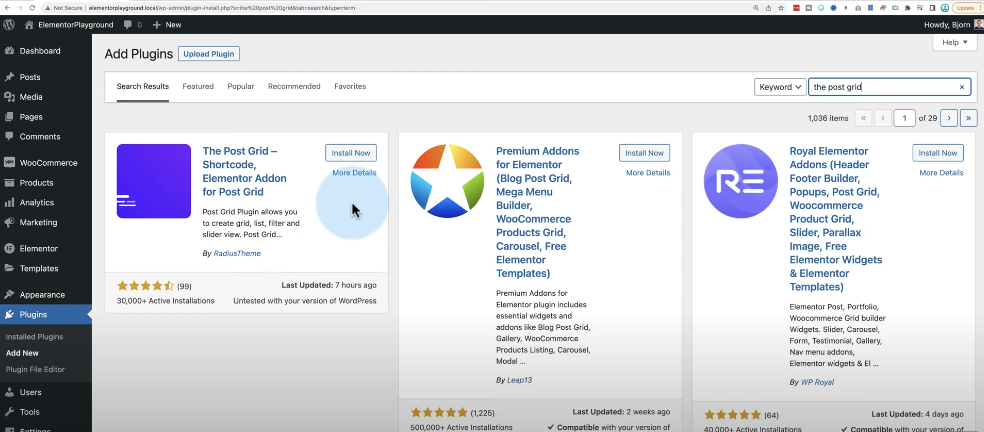The width and height of the screenshot is (984, 432).
Task: Jump to the last results page
Action: pyautogui.click(x=969, y=118)
